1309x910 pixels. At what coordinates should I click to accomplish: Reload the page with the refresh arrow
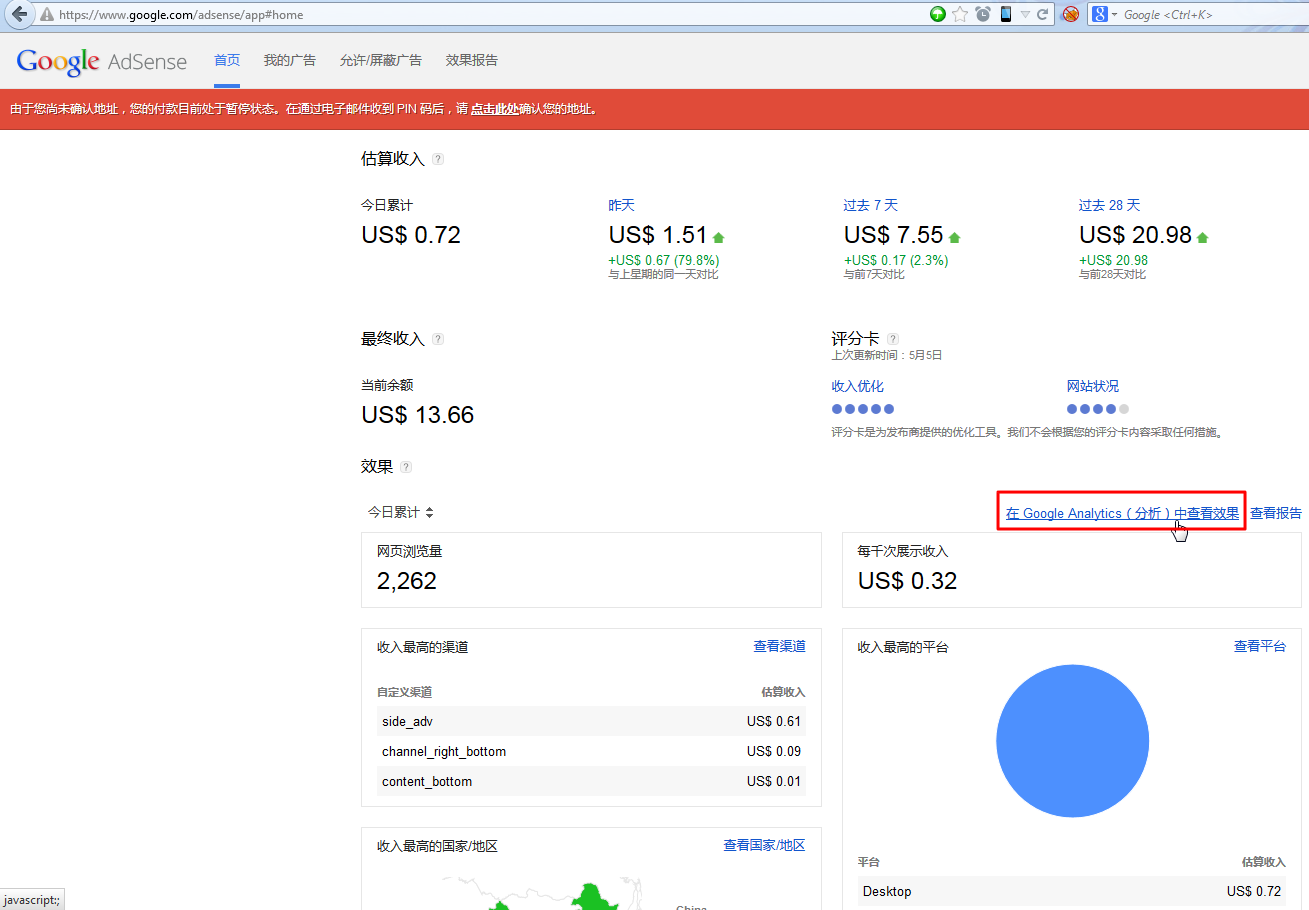pos(1042,14)
